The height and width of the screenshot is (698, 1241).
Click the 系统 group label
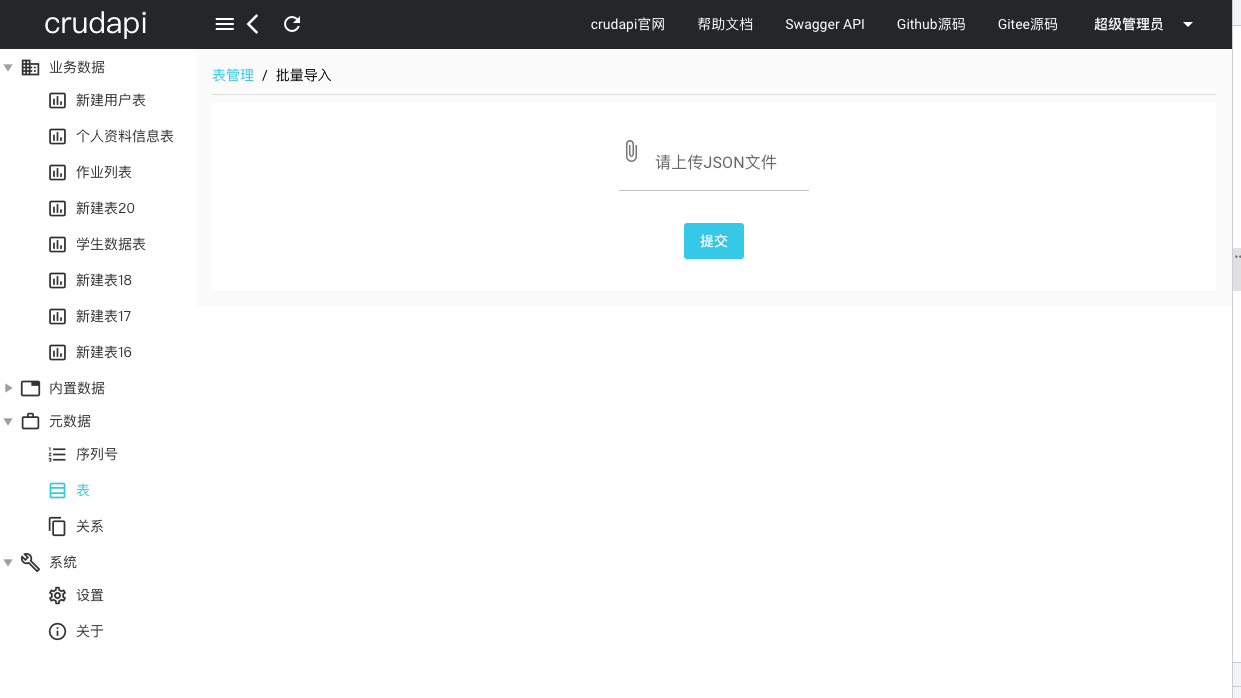point(63,562)
